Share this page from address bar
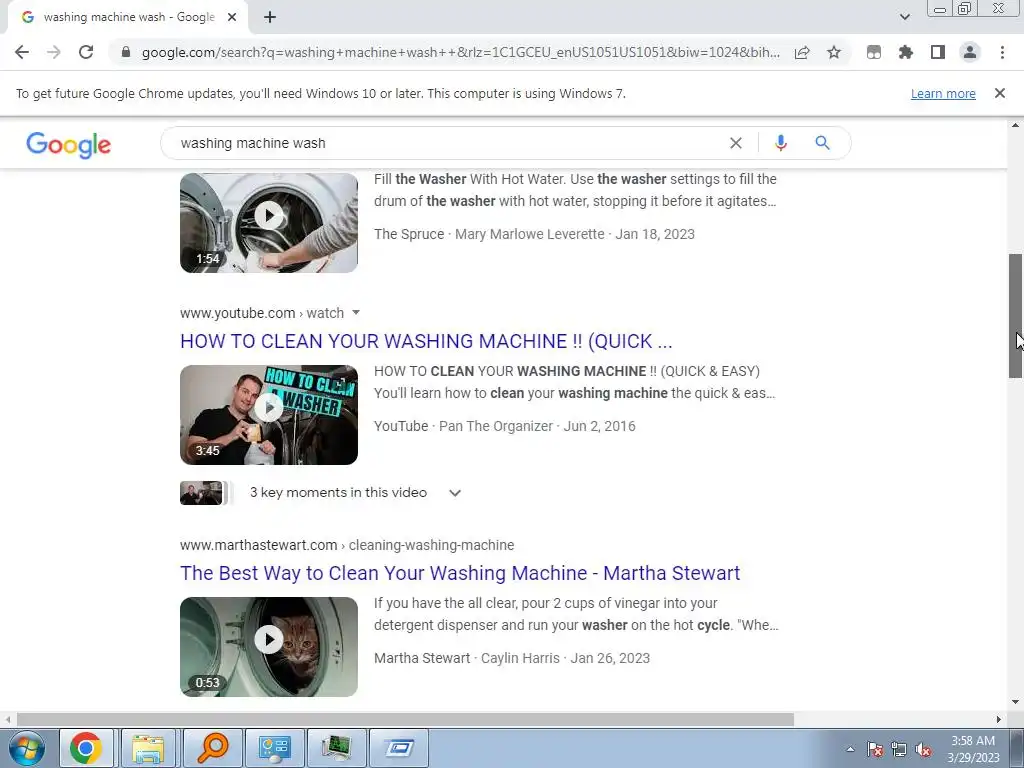 click(x=802, y=52)
